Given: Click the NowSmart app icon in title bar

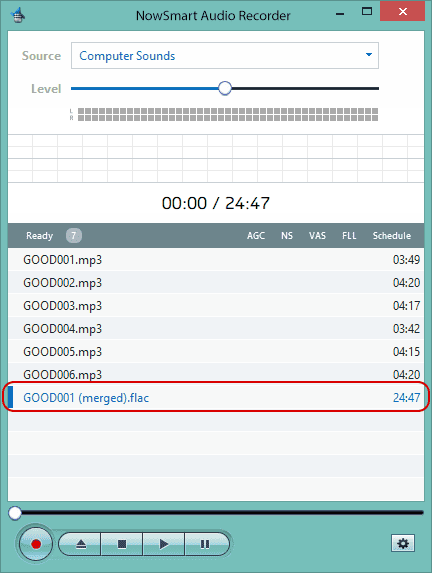Looking at the screenshot, I should click(18, 15).
